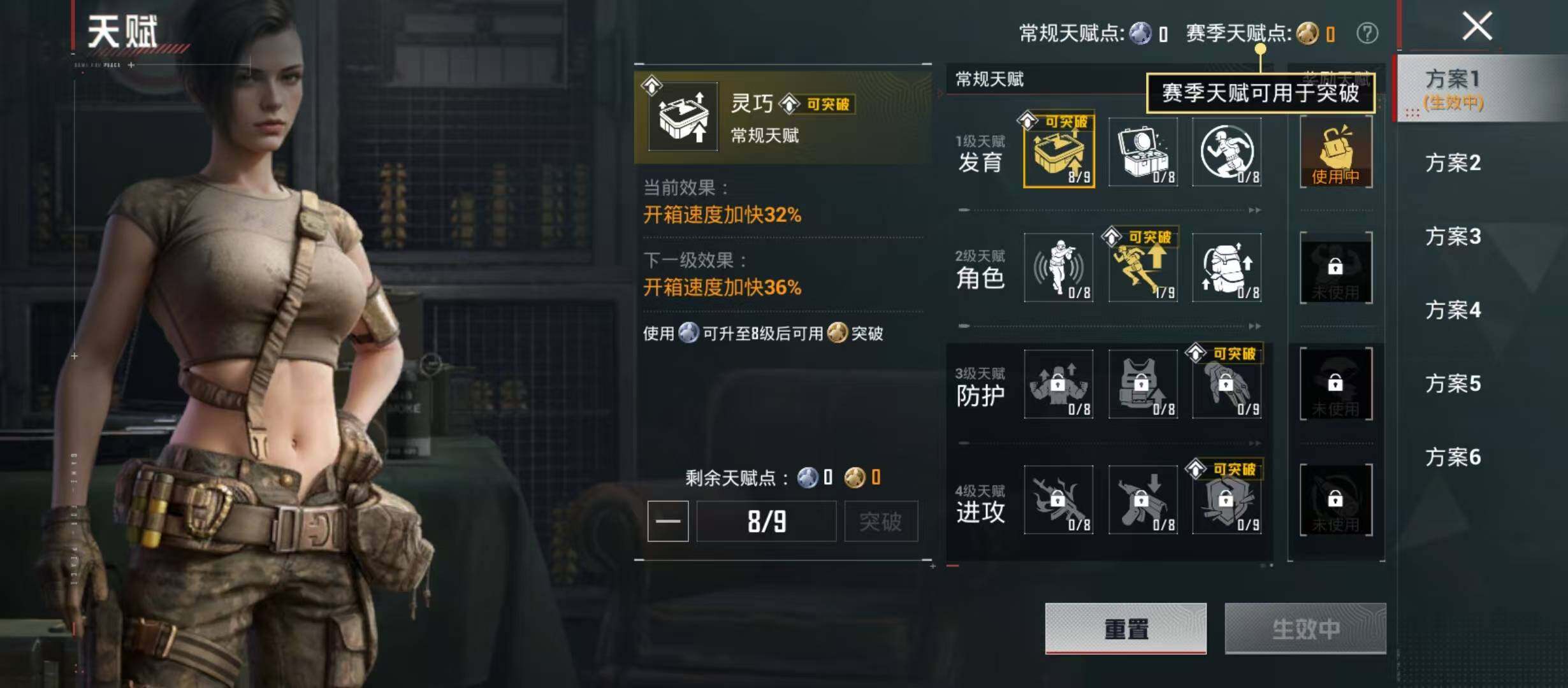Switch to 方案2 loadout tab
Screen dimensions: 1568x688
click(x=1453, y=163)
